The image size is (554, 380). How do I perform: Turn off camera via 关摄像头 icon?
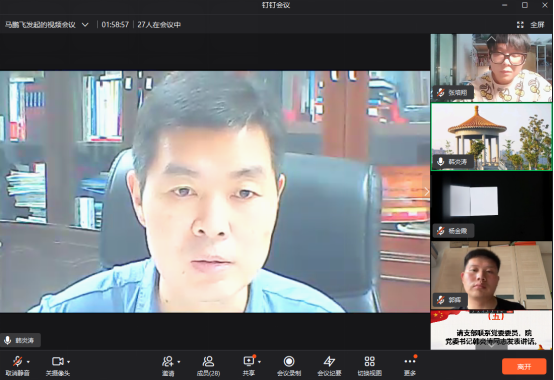click(x=57, y=361)
